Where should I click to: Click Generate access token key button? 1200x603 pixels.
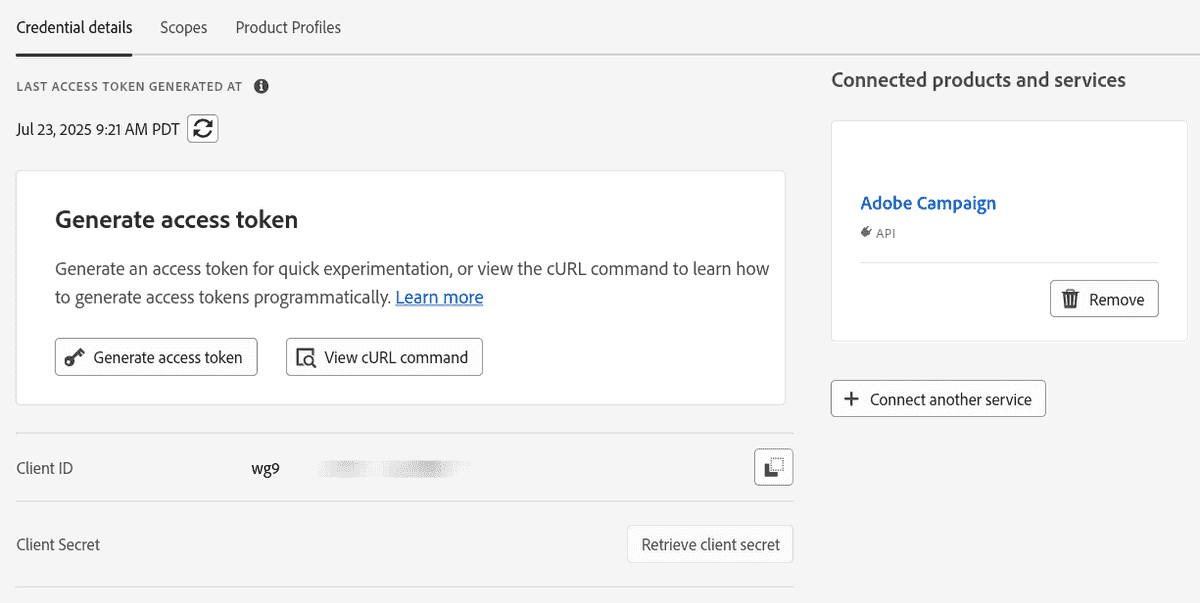tap(156, 357)
